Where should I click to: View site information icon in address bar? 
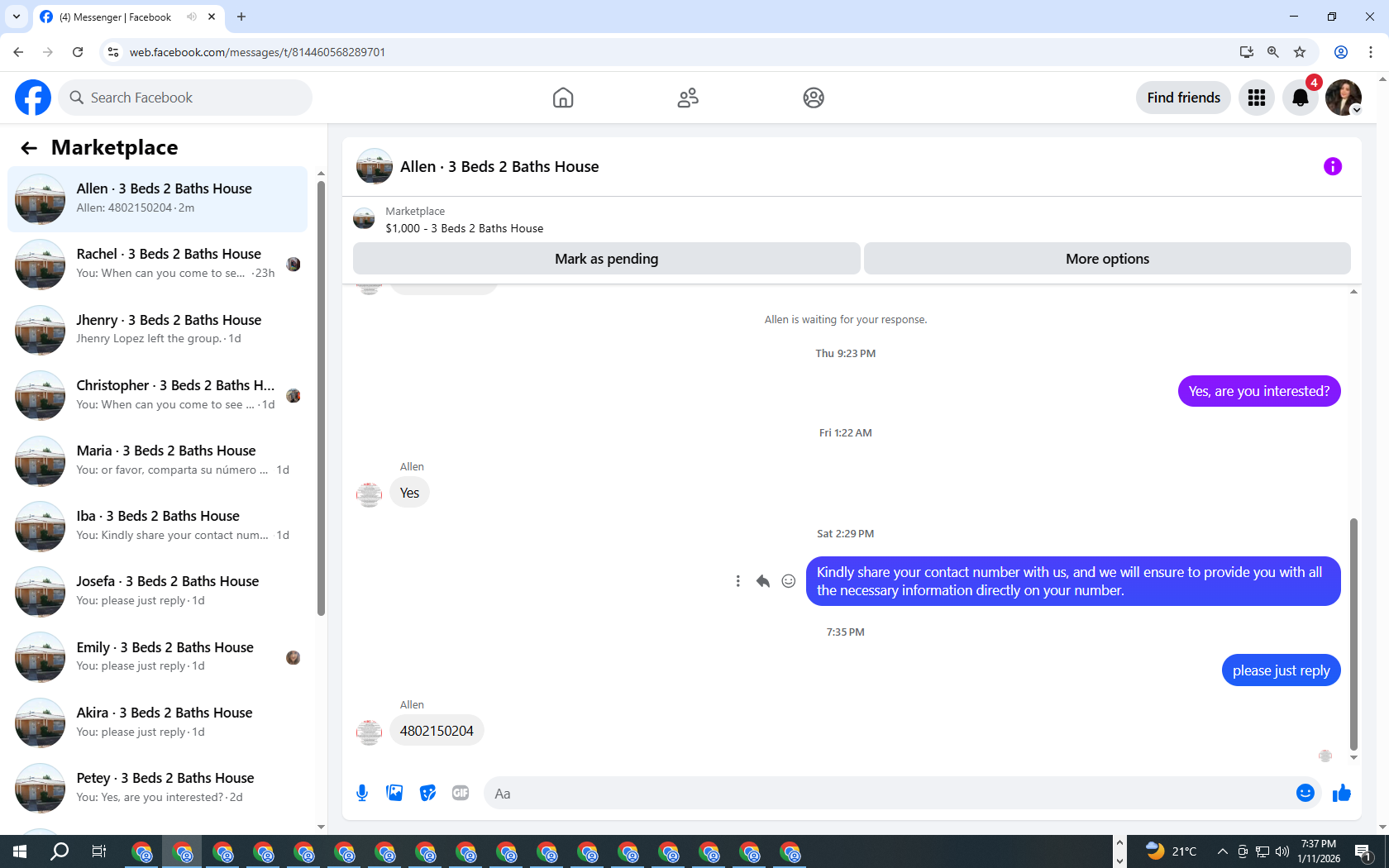pyautogui.click(x=113, y=52)
